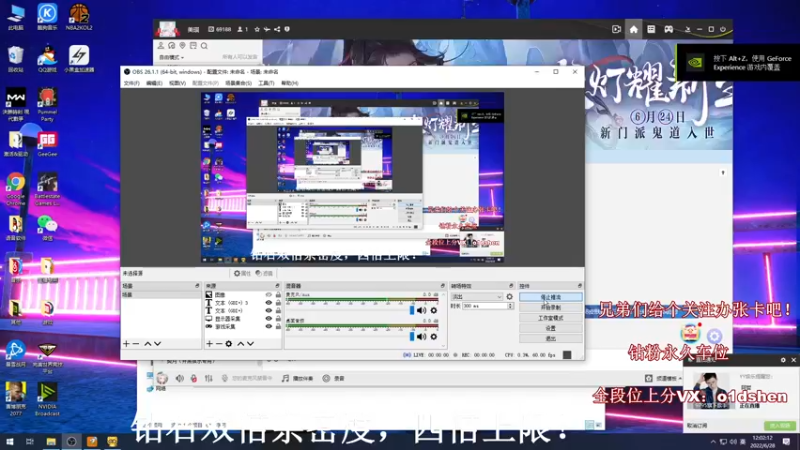
Task: Toggle lock on 文本 (GDI+) 3 source
Action: click(278, 303)
